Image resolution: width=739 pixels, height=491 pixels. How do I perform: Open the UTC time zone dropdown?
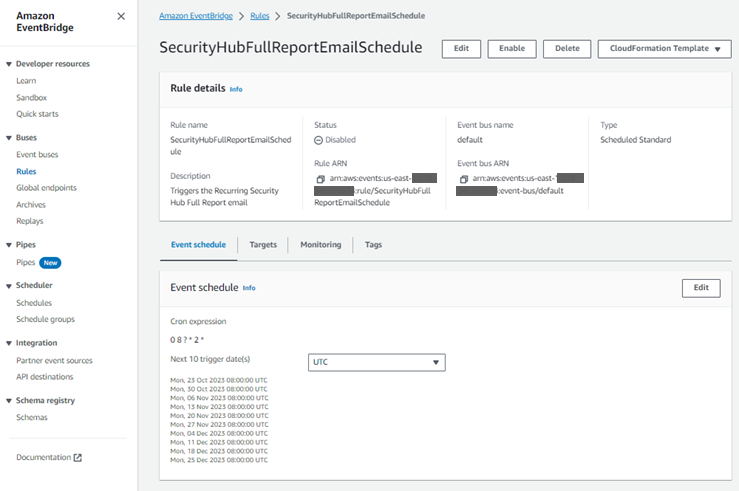click(377, 362)
